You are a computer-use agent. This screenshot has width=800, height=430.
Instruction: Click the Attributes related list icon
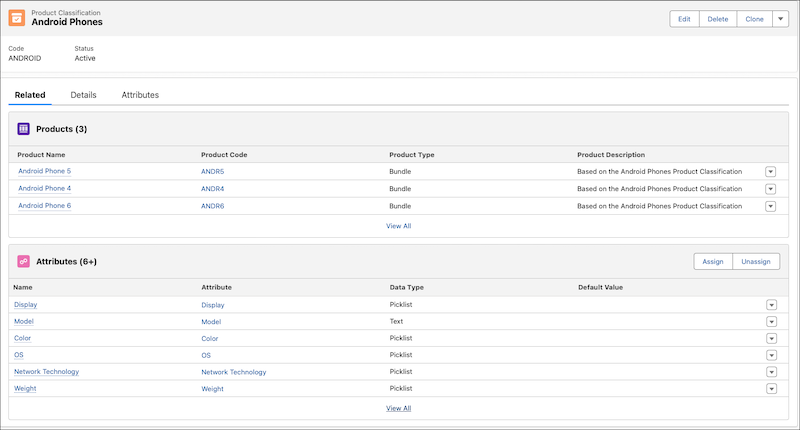coord(23,262)
